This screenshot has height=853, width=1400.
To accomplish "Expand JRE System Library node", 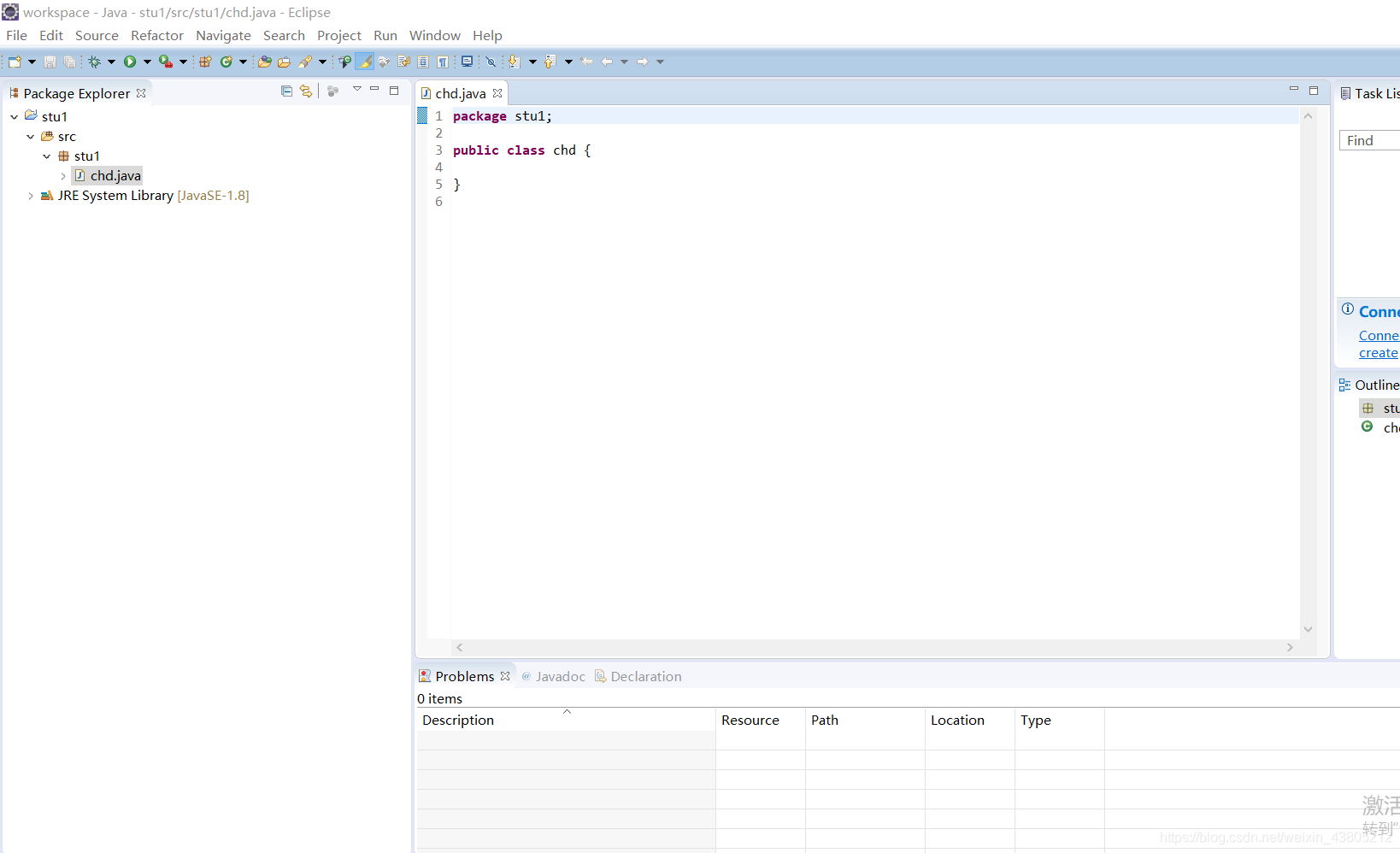I will point(30,196).
